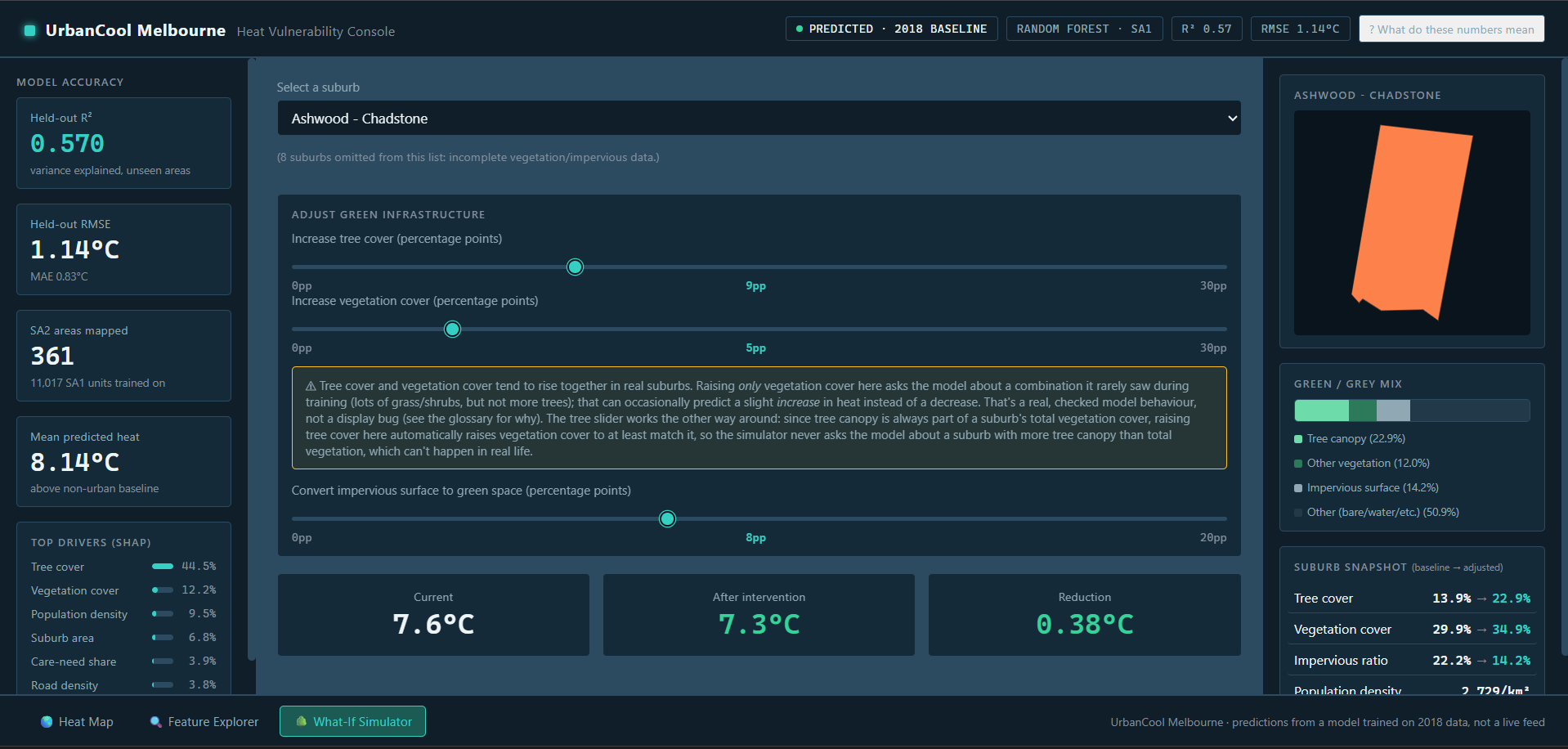Switch to the Feature Explorer tab
Image resolution: width=1568 pixels, height=749 pixels.
204,721
